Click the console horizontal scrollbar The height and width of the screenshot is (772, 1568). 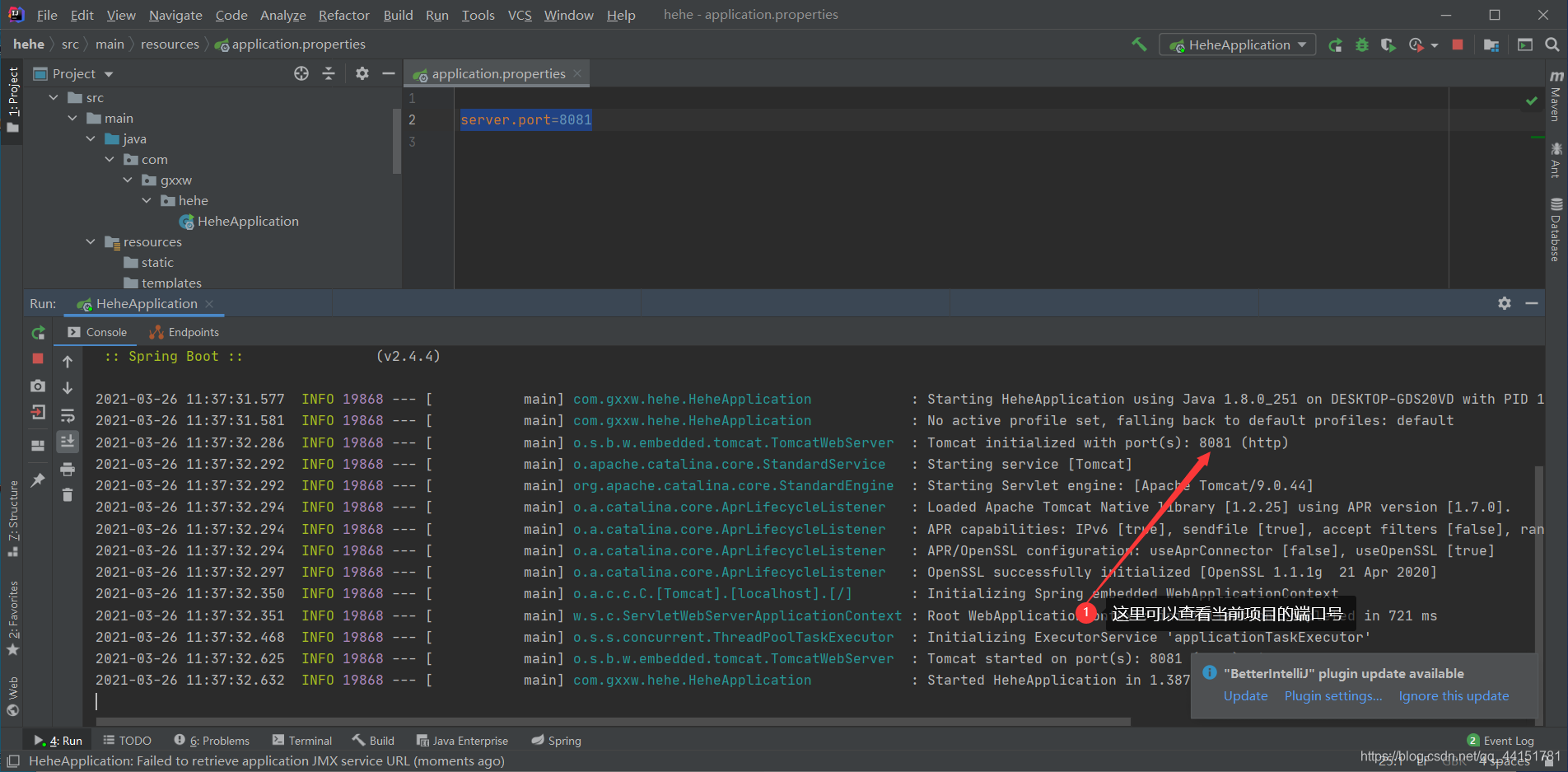(613, 722)
